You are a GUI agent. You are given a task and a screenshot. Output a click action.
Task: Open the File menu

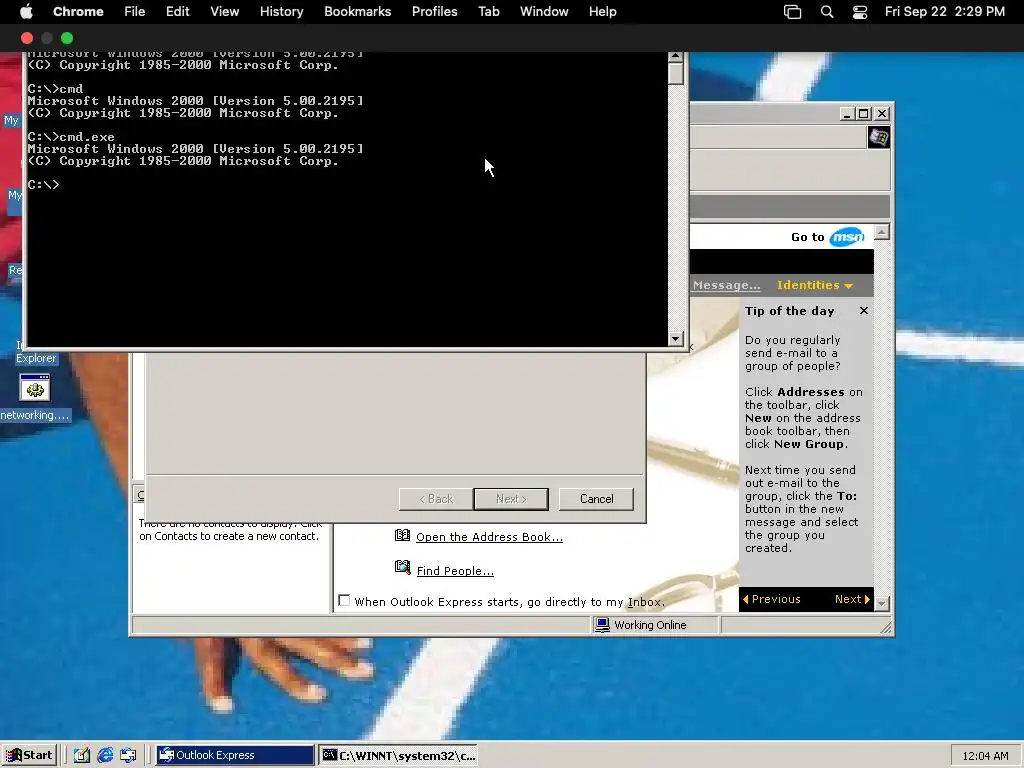(x=135, y=12)
